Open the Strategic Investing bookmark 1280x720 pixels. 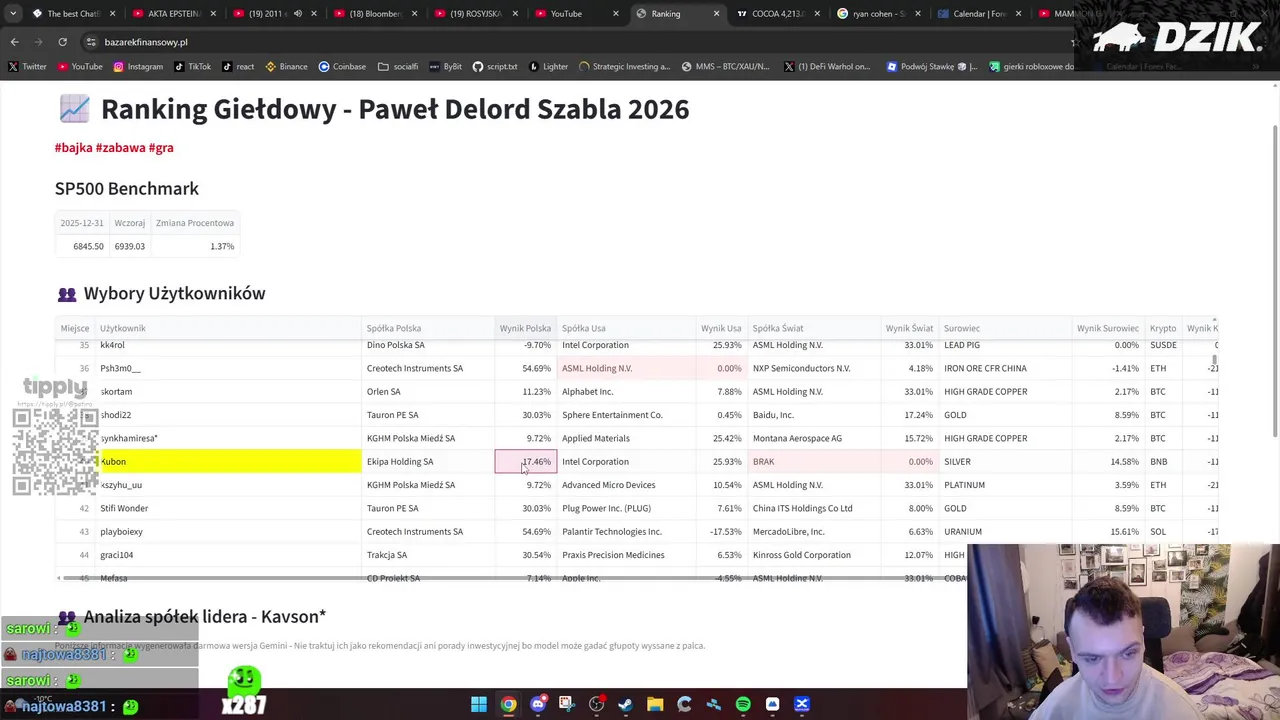click(624, 67)
